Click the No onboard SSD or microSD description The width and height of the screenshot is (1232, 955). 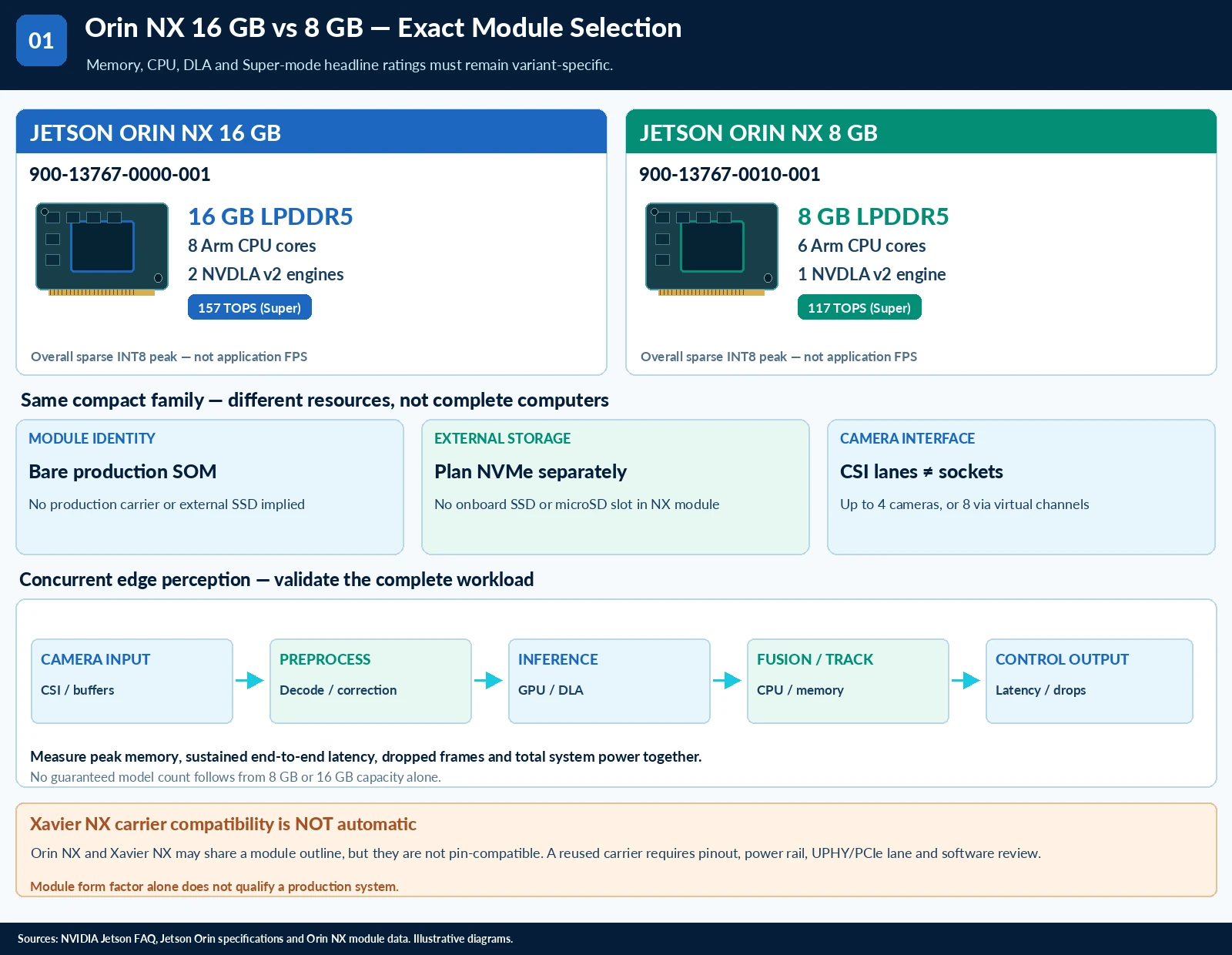pos(577,504)
